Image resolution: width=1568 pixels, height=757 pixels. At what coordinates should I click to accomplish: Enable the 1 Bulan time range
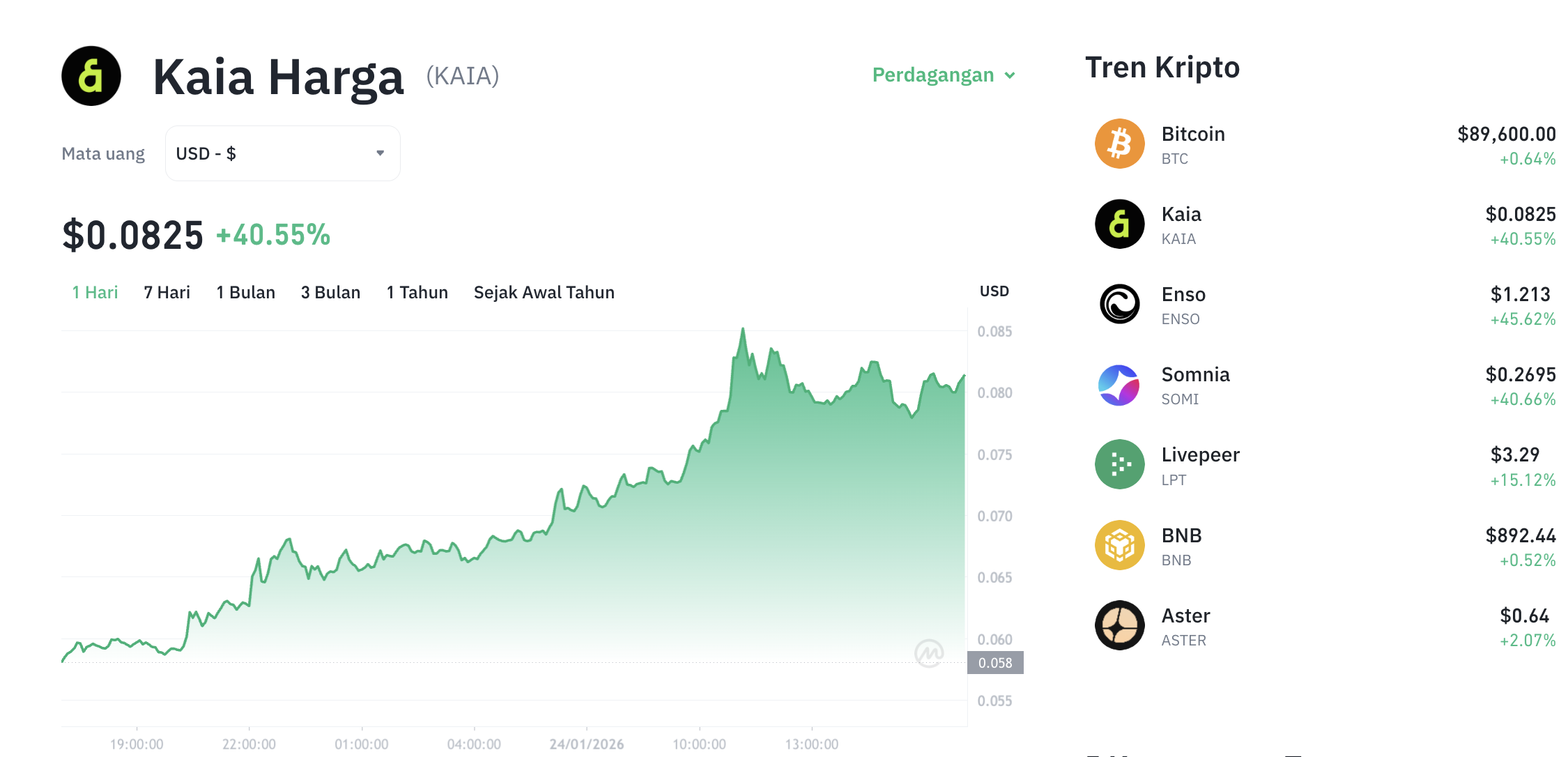click(245, 292)
